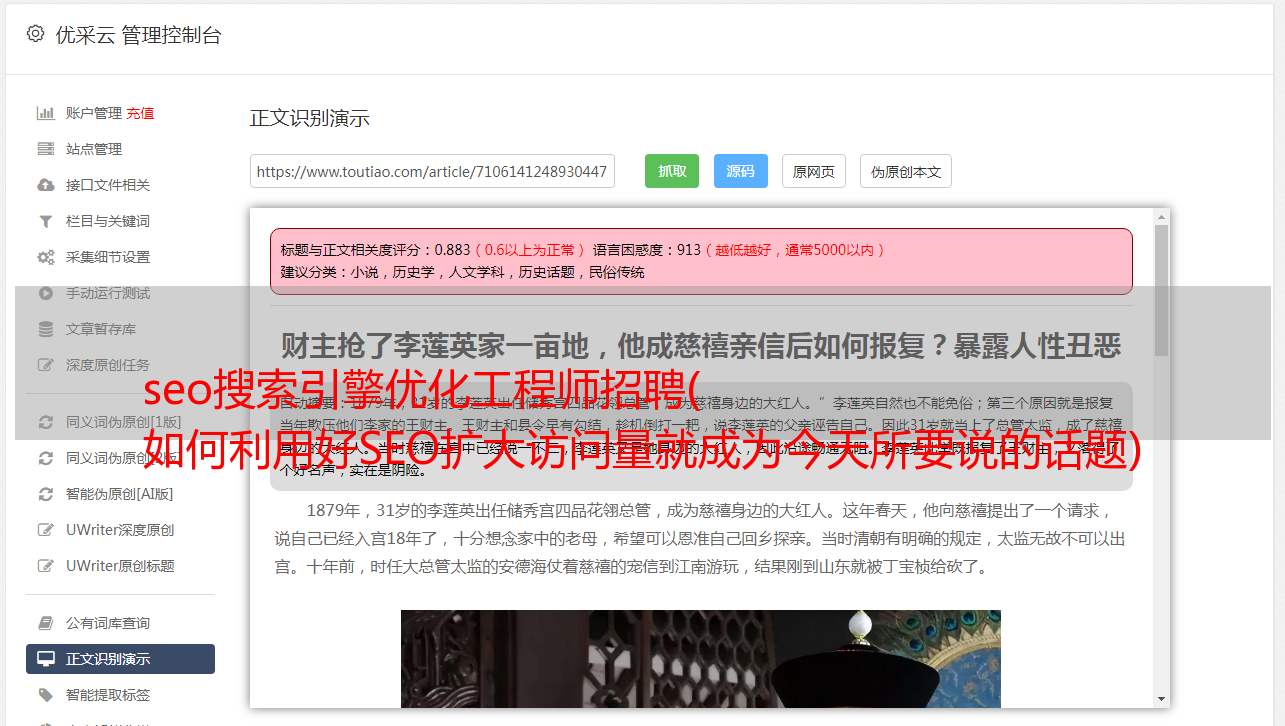Viewport: 1285px width, 726px height.
Task: Click the cloud upload icon for 接口文件相关
Action: click(x=46, y=185)
